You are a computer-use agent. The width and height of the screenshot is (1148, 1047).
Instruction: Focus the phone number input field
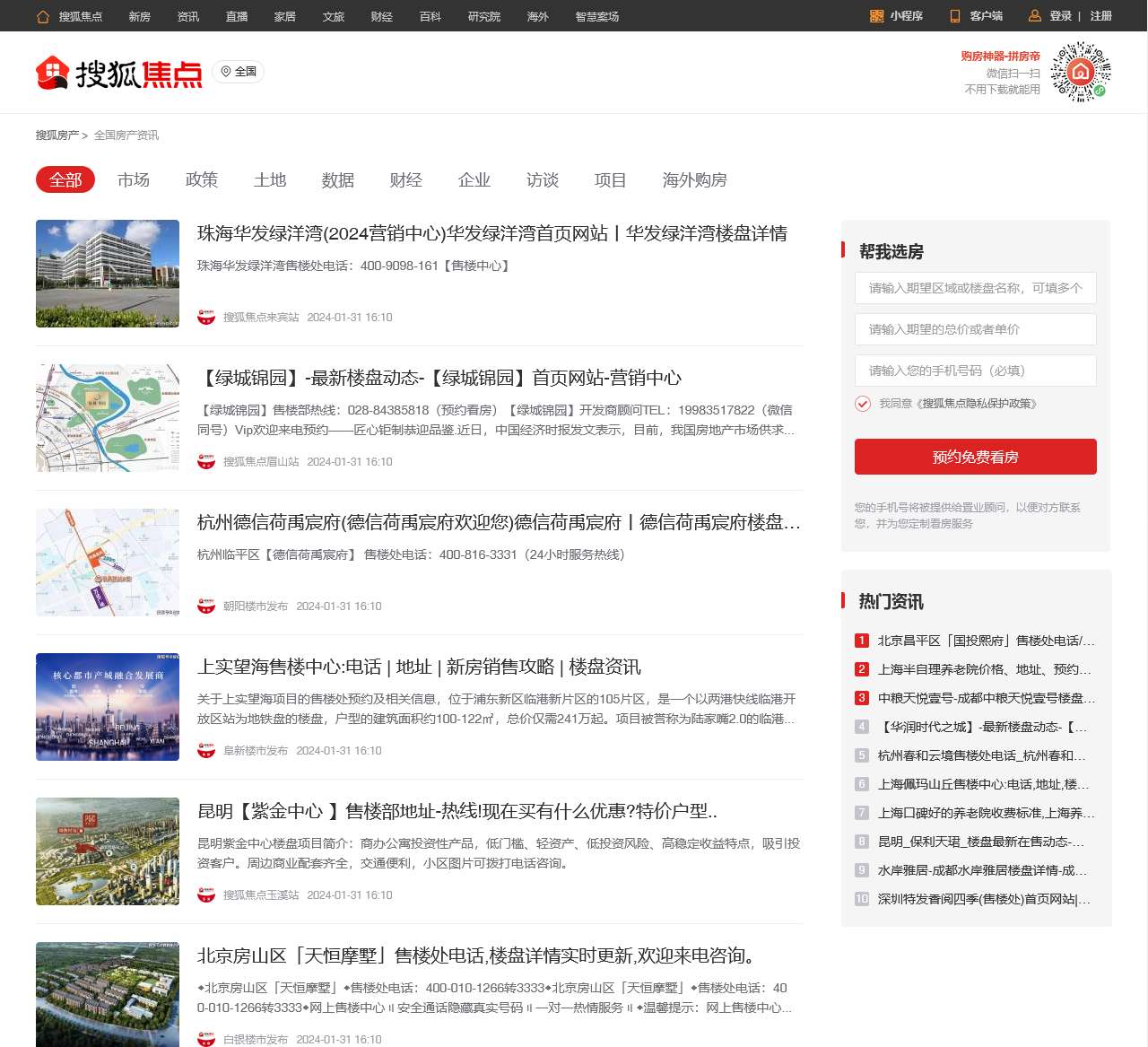[975, 371]
